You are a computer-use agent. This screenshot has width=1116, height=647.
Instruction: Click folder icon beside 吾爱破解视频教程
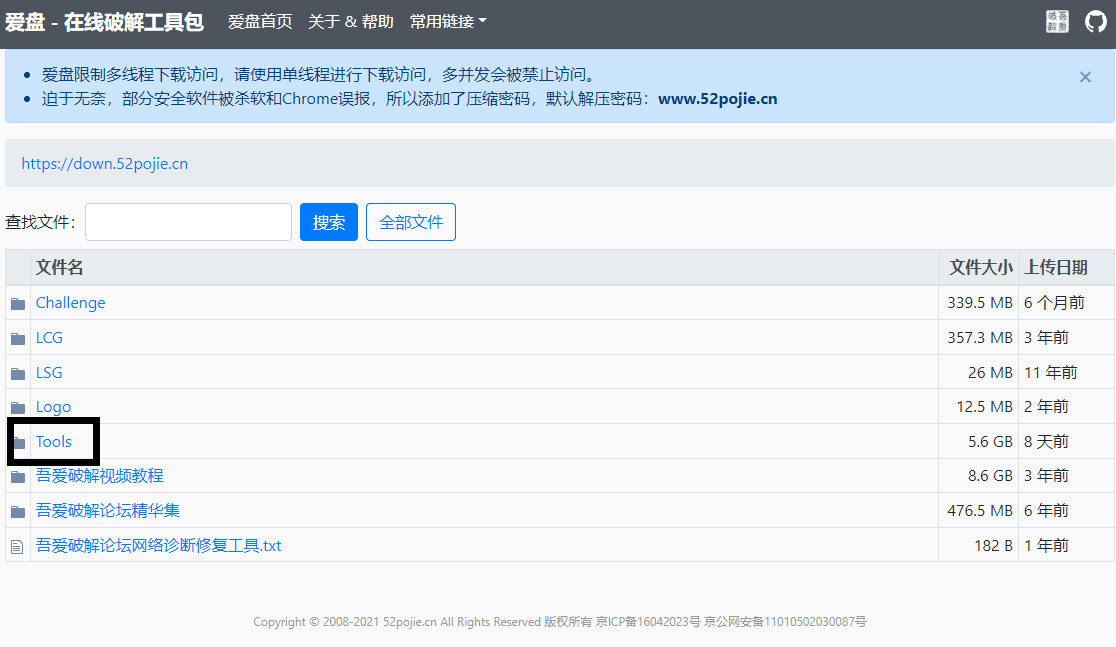(18, 477)
